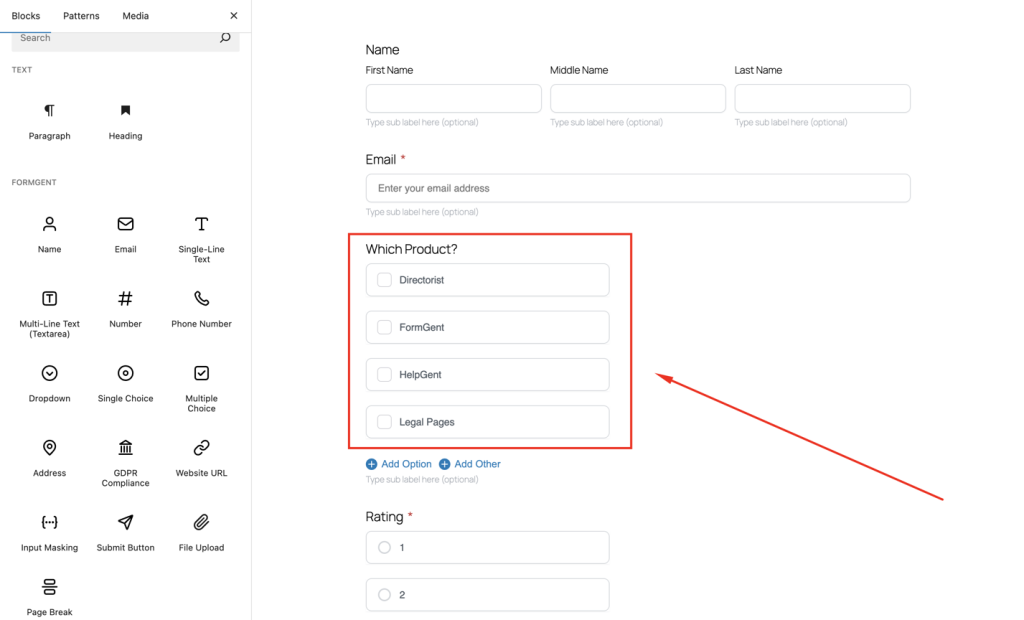
Task: Add the GDPR Compliance block
Action: pos(125,463)
